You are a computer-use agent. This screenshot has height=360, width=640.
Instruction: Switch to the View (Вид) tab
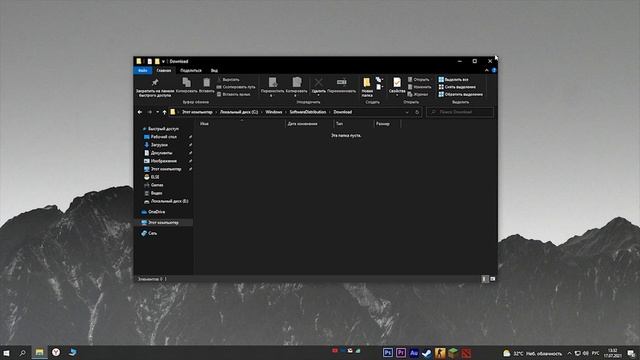[214, 71]
